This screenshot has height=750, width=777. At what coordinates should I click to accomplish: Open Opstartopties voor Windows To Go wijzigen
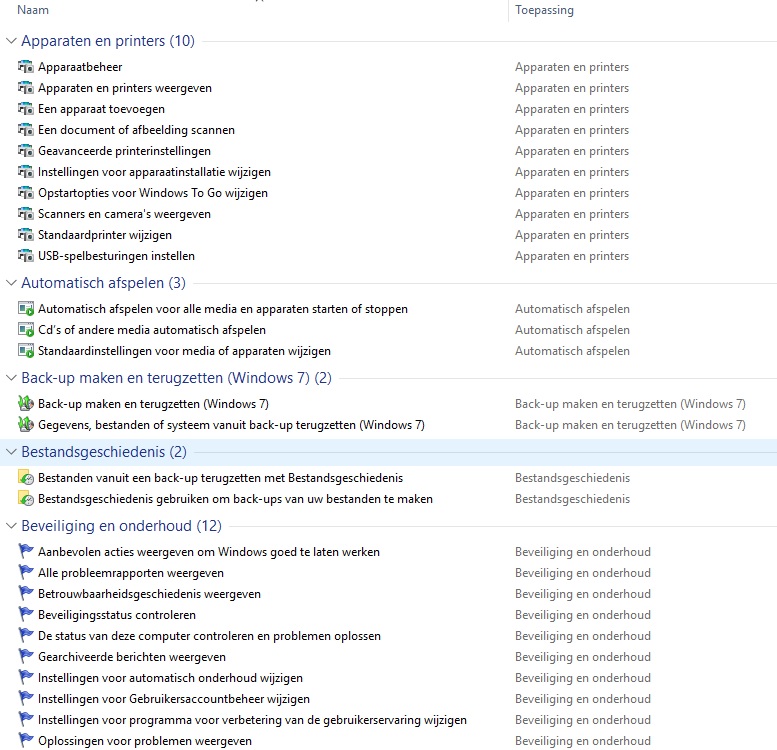click(153, 193)
